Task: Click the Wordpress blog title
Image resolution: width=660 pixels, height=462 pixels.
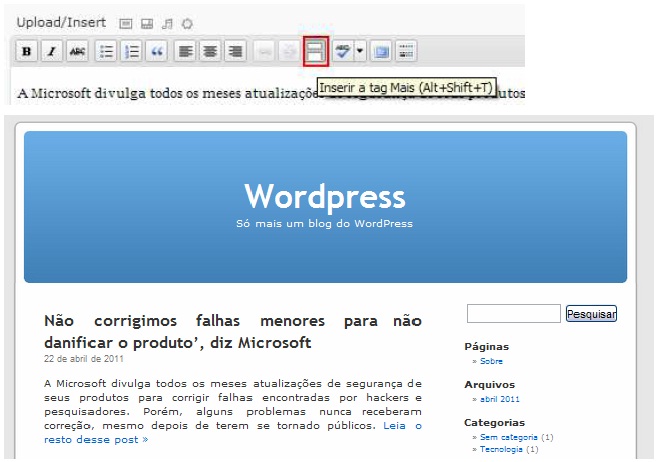Action: tap(325, 196)
